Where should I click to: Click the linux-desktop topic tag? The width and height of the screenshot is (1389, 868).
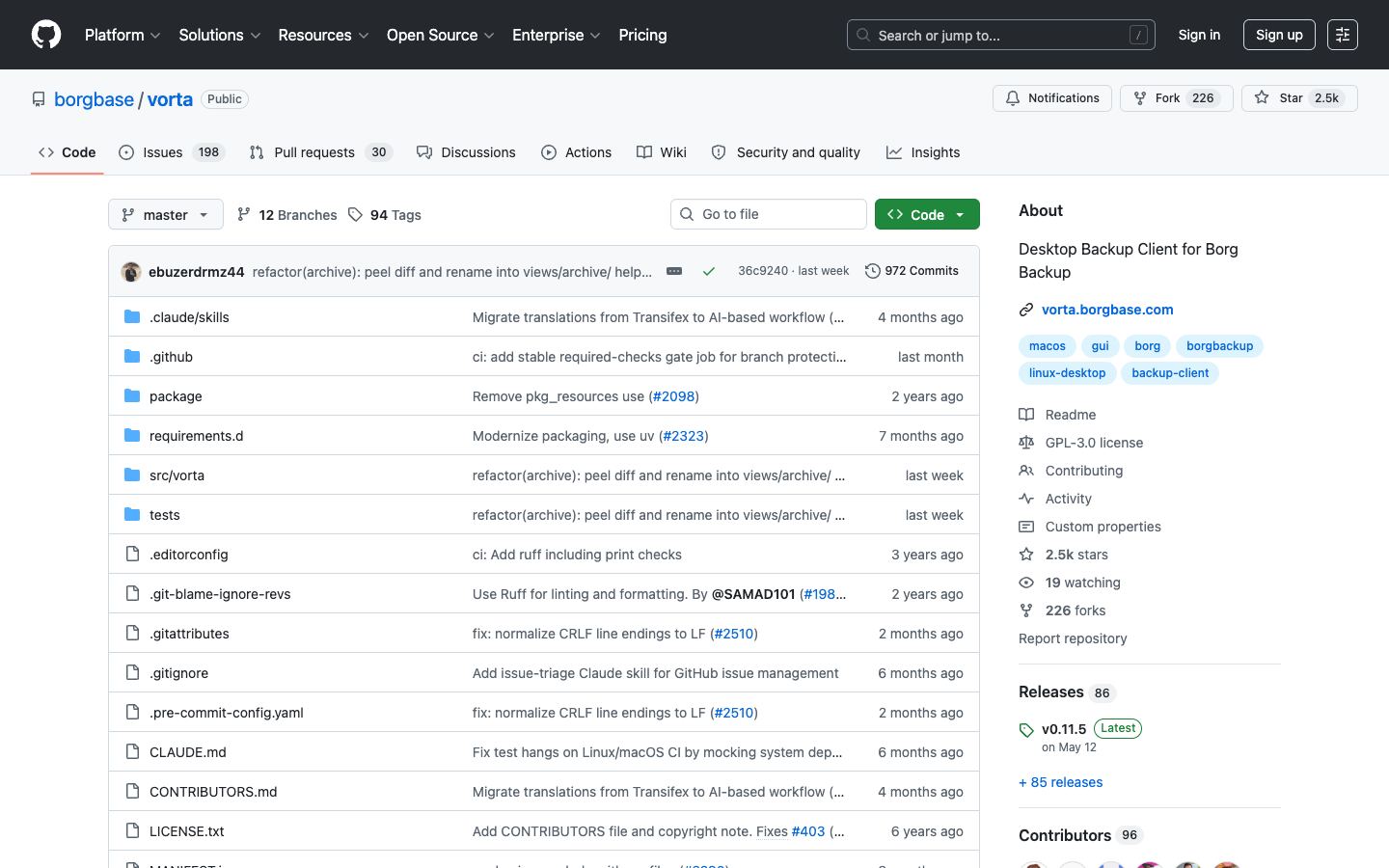pyautogui.click(x=1068, y=373)
